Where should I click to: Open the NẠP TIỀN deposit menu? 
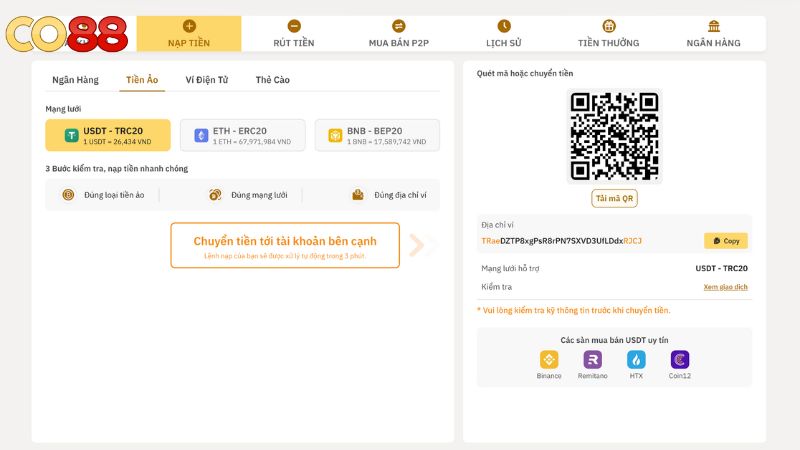[x=189, y=34]
